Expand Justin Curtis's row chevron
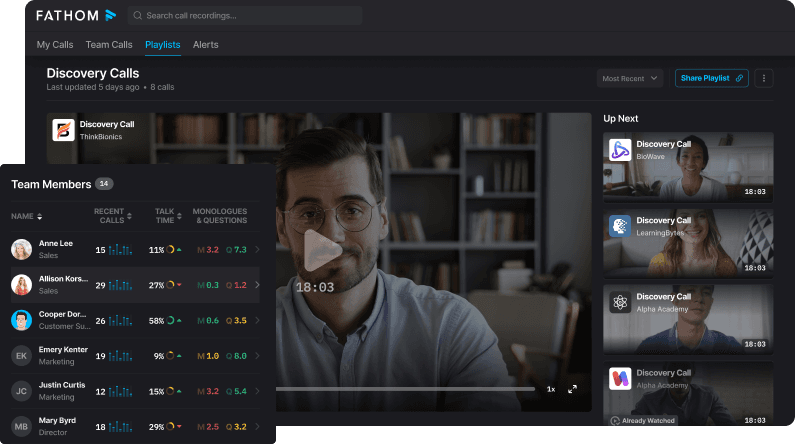The width and height of the screenshot is (795, 444). click(x=257, y=391)
